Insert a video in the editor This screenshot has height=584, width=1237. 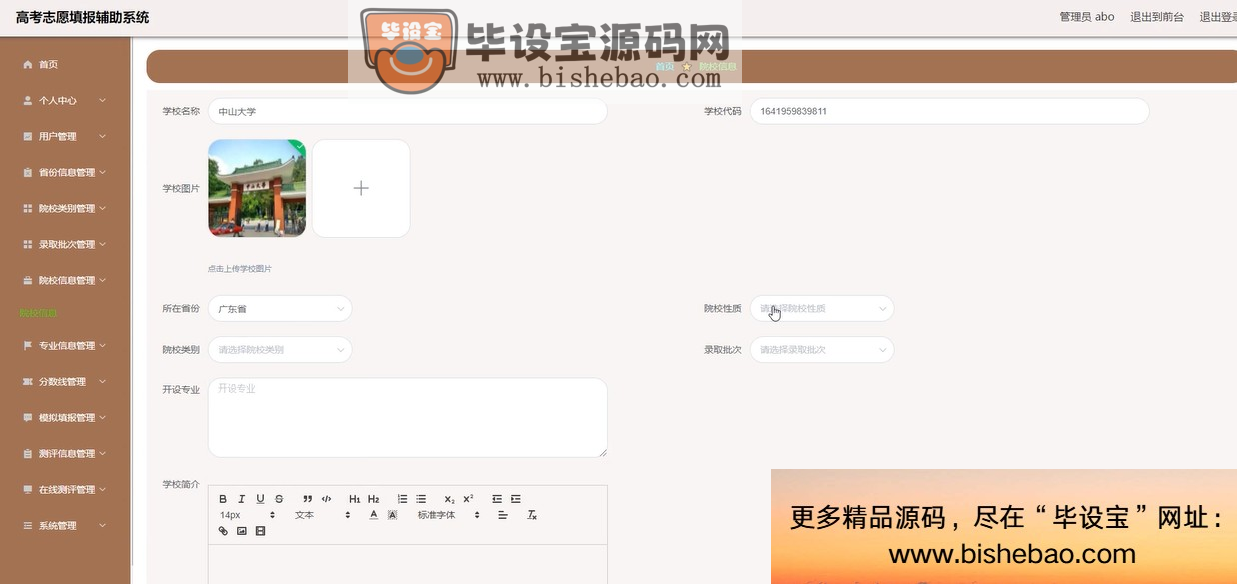click(260, 531)
